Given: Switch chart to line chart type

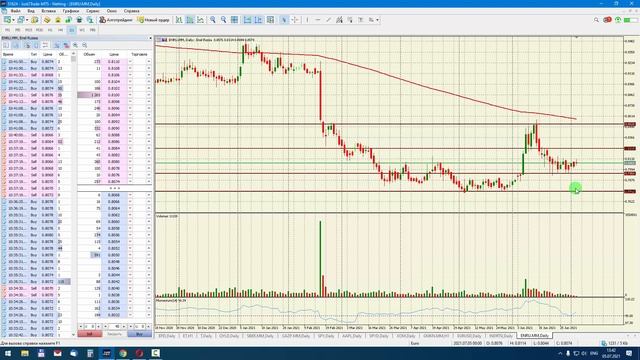Looking at the screenshot, I should click(x=200, y=20).
